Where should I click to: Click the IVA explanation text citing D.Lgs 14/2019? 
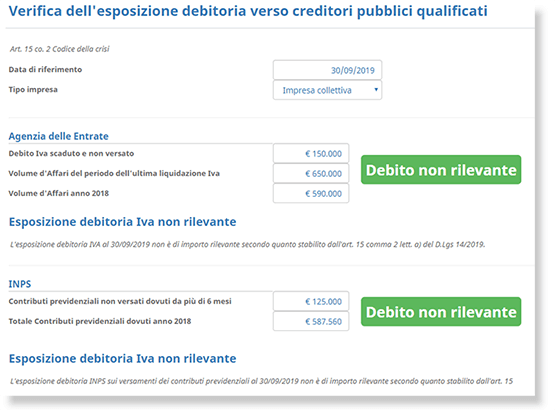pyautogui.click(x=247, y=244)
